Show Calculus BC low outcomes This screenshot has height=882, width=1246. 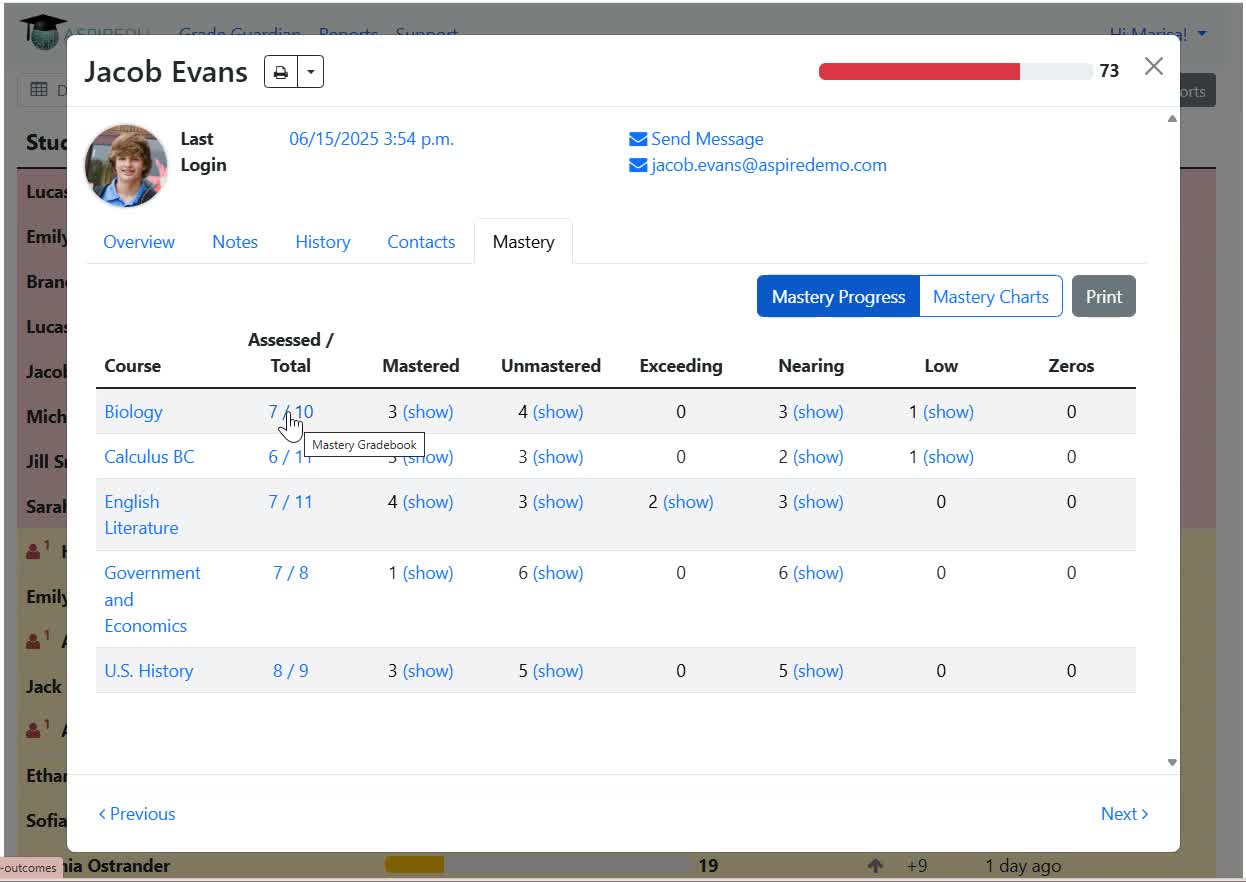948,457
